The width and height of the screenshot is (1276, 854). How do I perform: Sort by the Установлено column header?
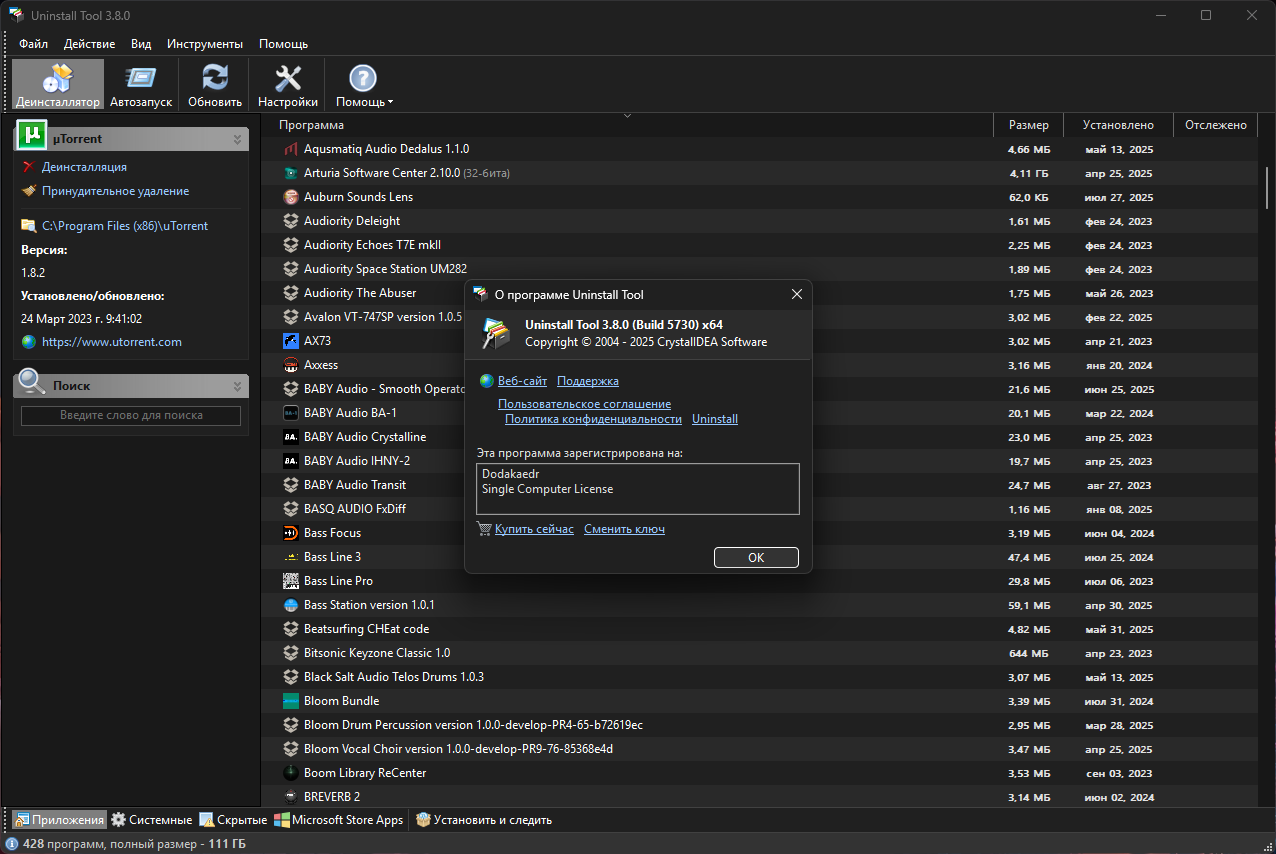click(1118, 125)
